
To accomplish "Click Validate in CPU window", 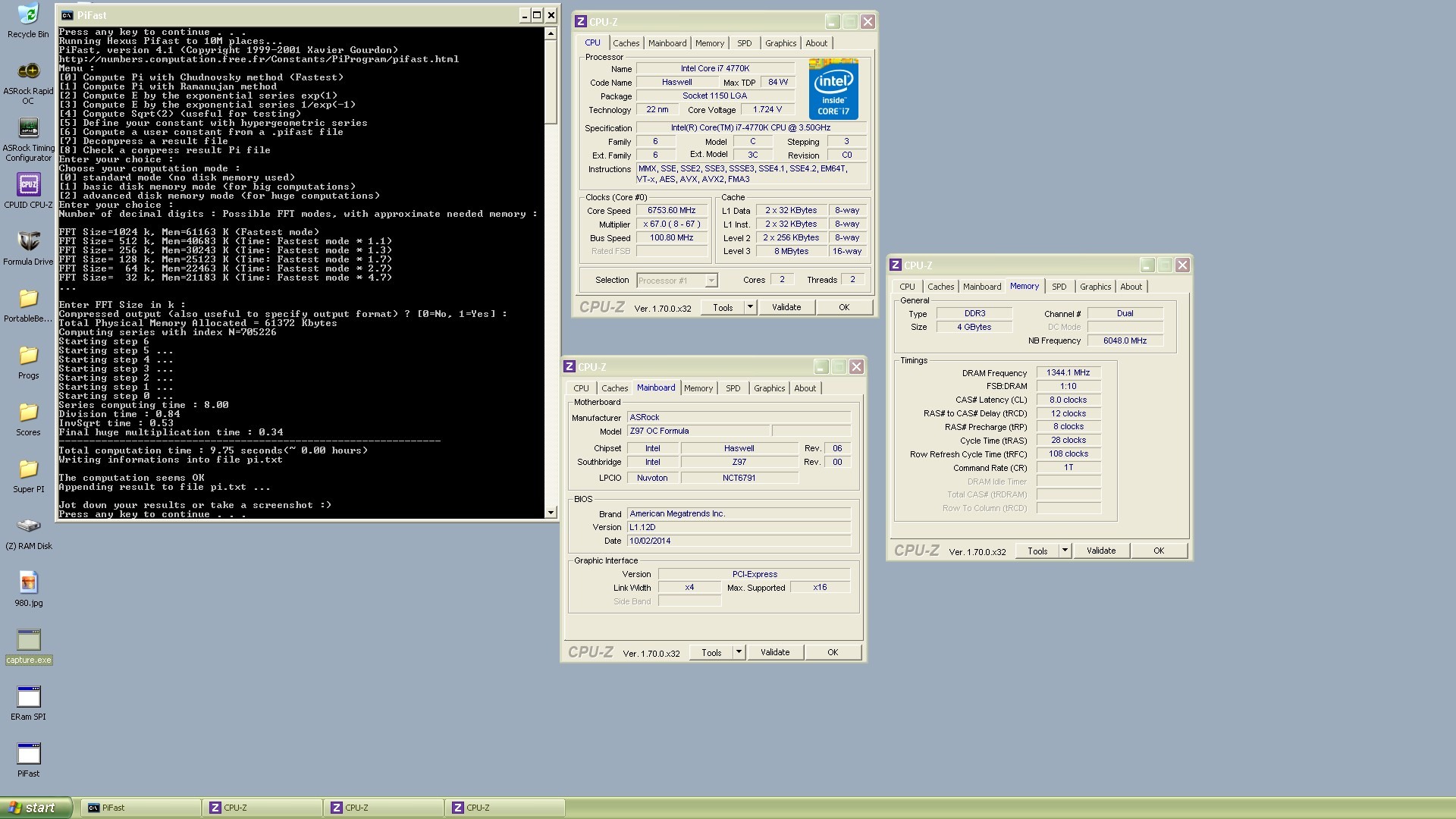I will [x=786, y=307].
